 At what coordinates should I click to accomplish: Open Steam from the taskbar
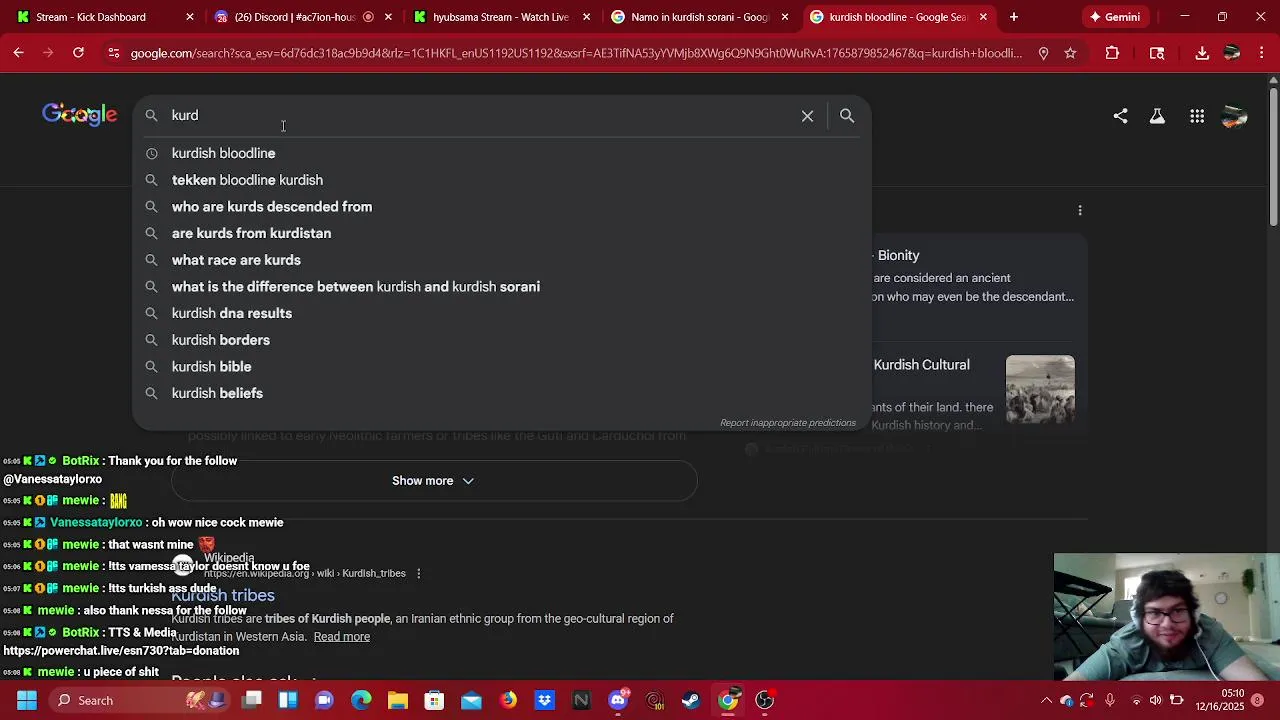691,700
